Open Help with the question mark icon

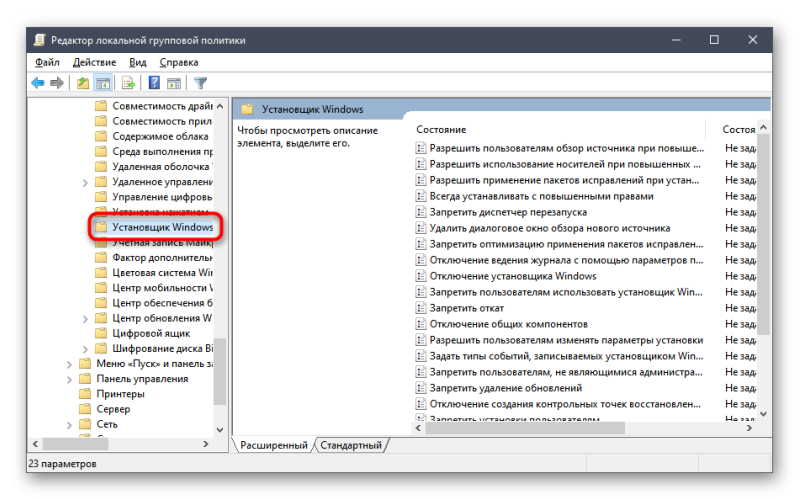coord(154,83)
